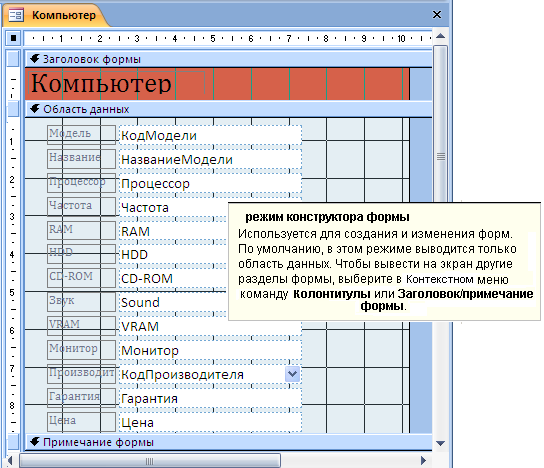Click the section selector beside Область данных
The width and height of the screenshot is (544, 468).
(x=13, y=109)
